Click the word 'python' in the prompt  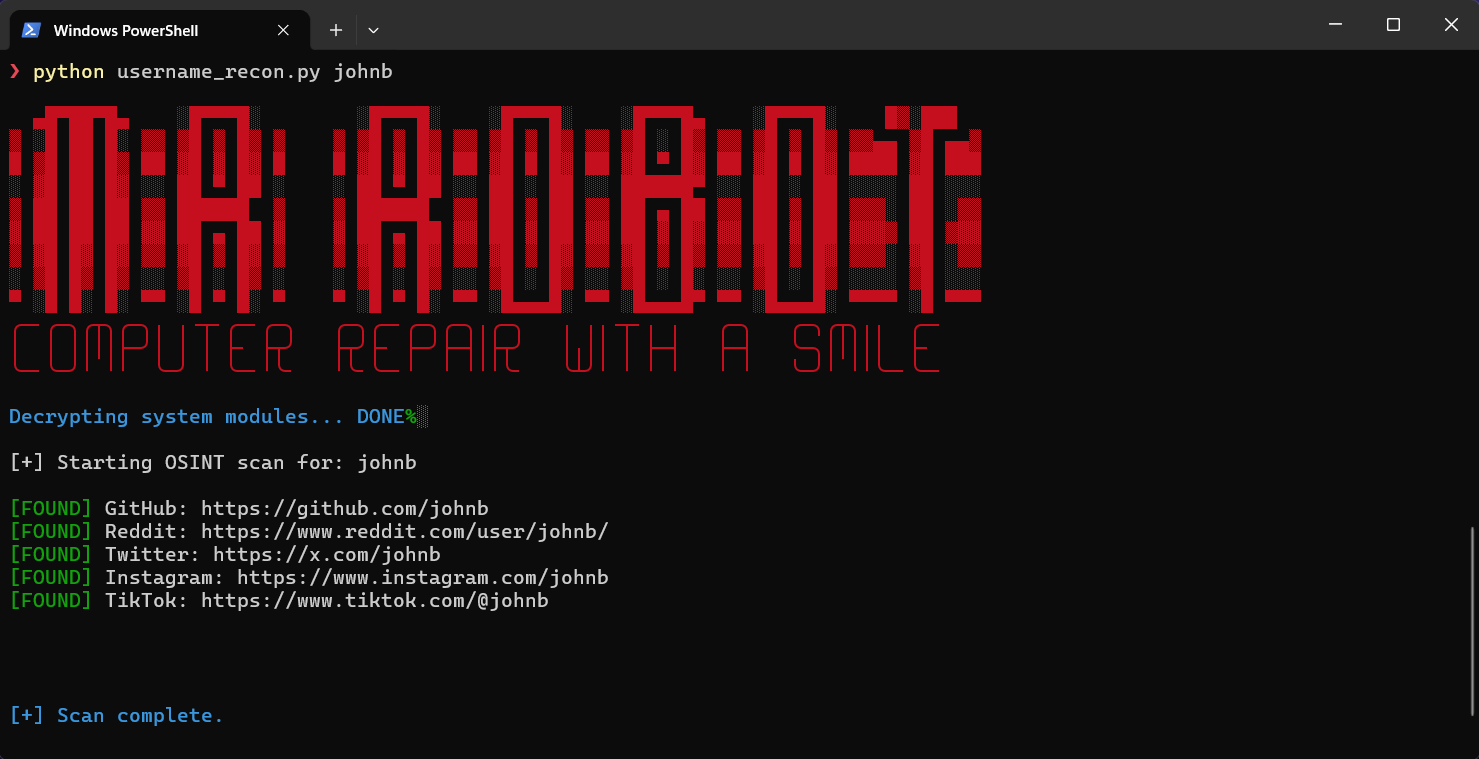68,72
